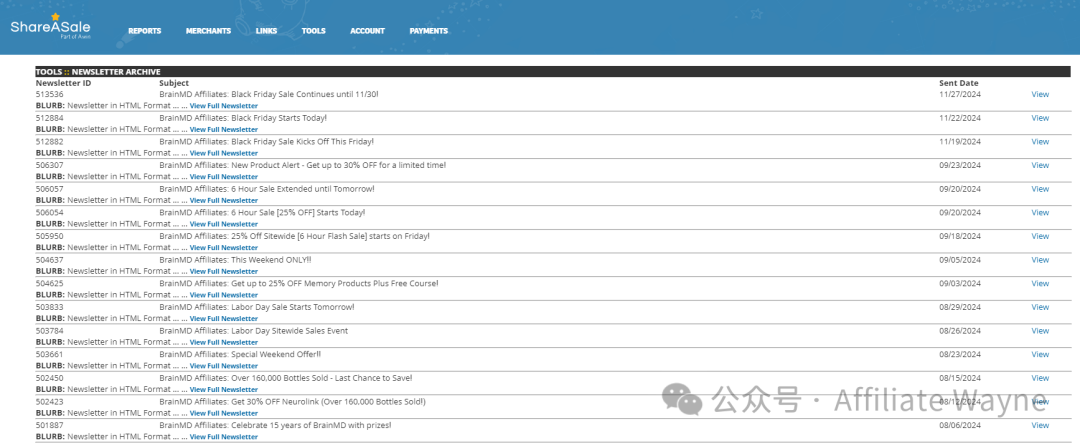Select subject 'Labor Day Sitewide Sales Event'

253,331
